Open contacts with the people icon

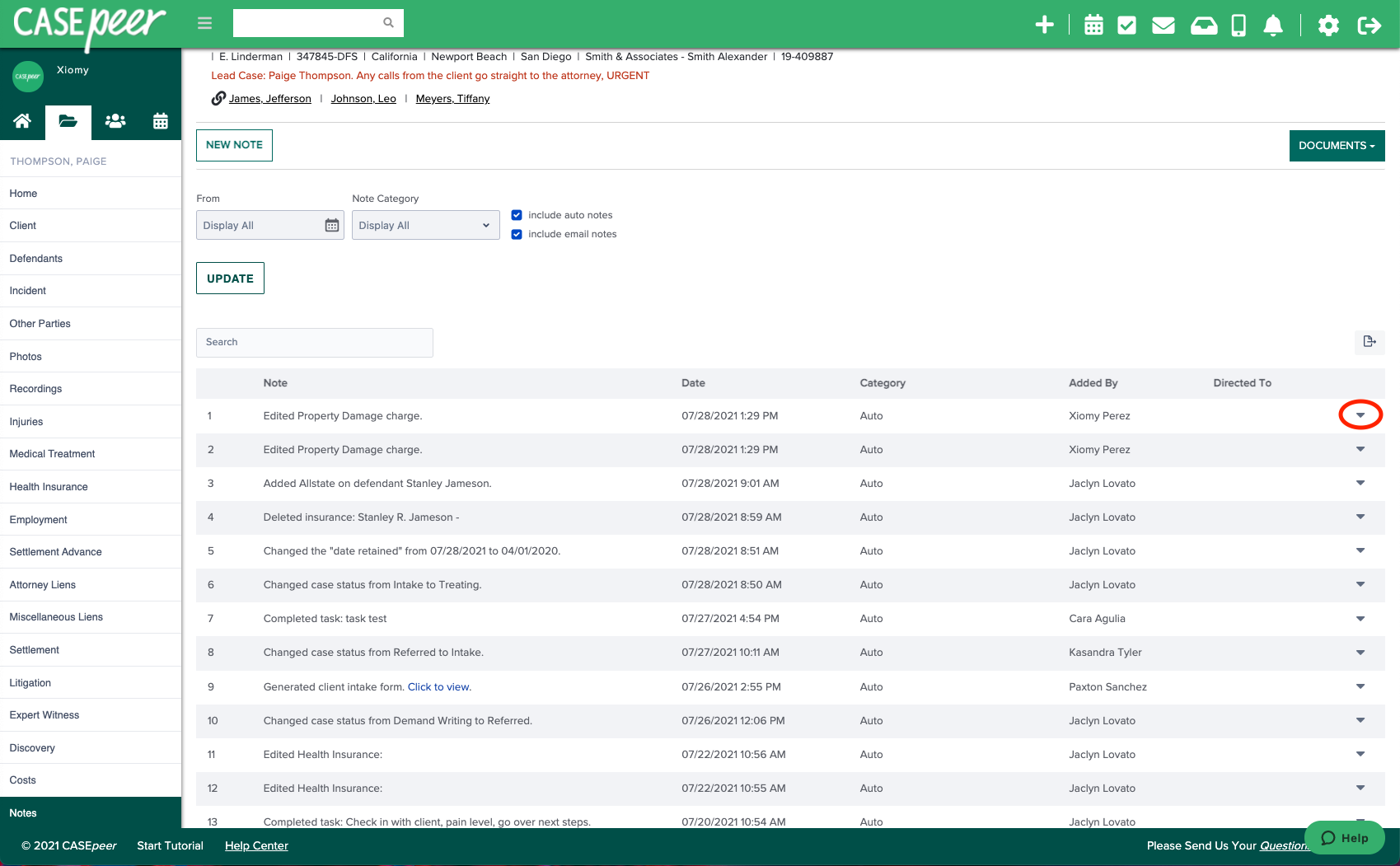tap(115, 121)
